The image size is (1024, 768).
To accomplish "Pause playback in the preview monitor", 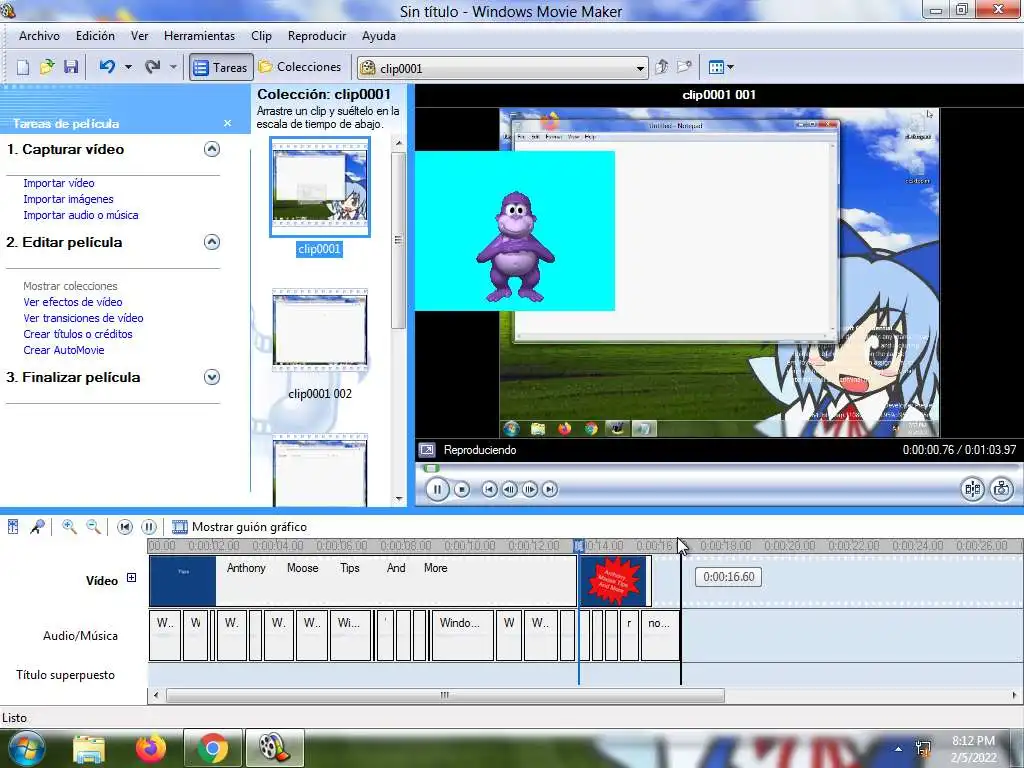I will (437, 489).
